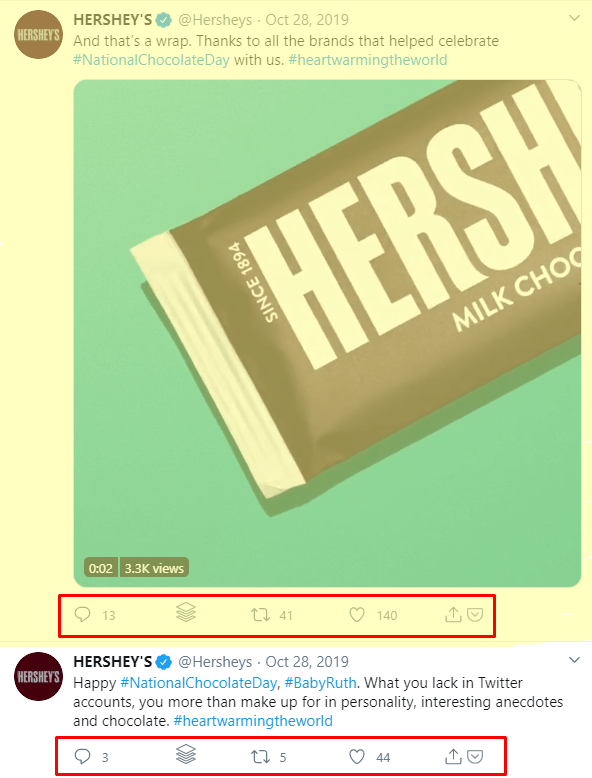Click Hershey's profile avatar on first tweet
592x778 pixels.
(x=38, y=35)
